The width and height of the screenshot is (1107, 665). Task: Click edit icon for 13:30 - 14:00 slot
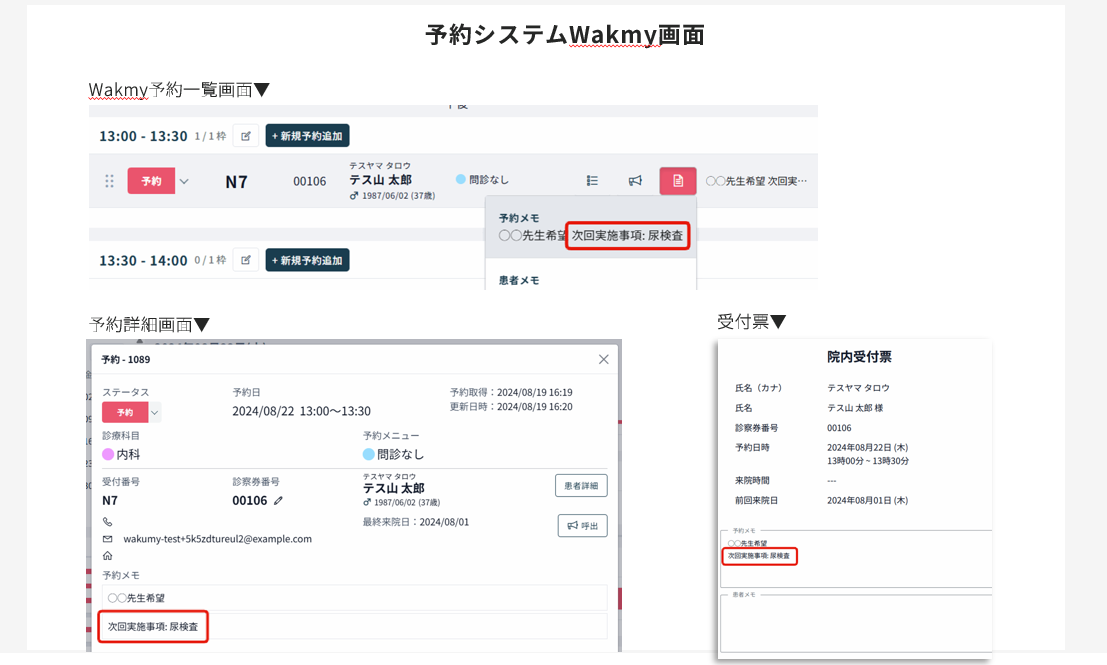click(246, 260)
